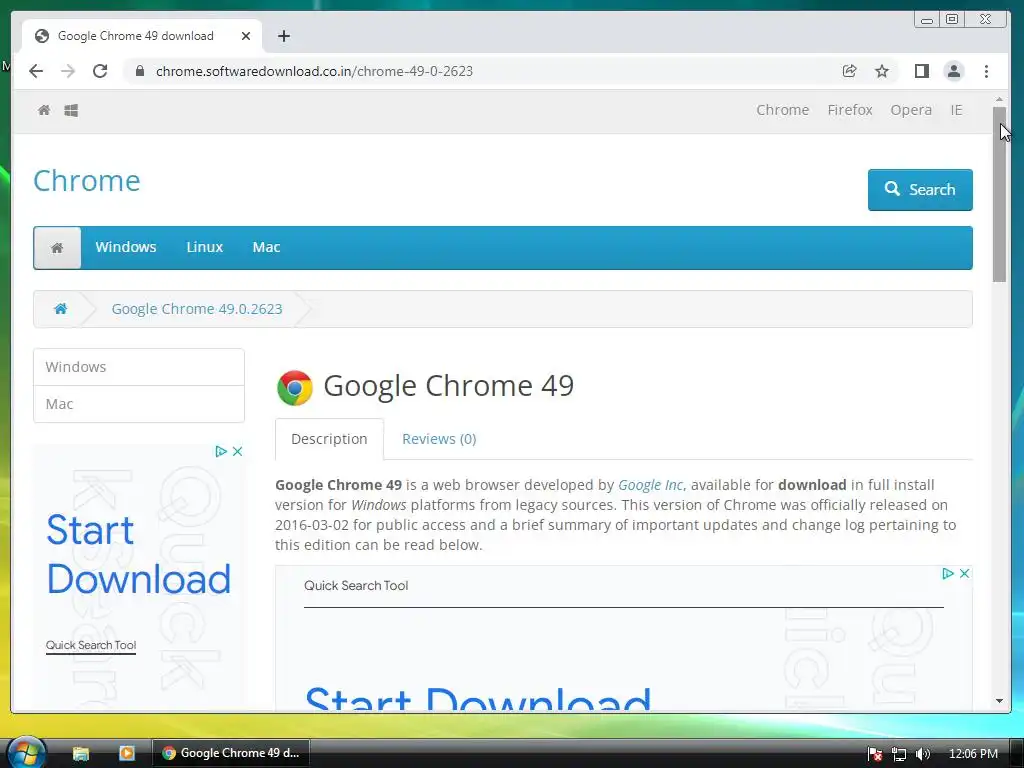This screenshot has width=1024, height=768.
Task: Open the security flag alert tray icon
Action: pos(875,754)
